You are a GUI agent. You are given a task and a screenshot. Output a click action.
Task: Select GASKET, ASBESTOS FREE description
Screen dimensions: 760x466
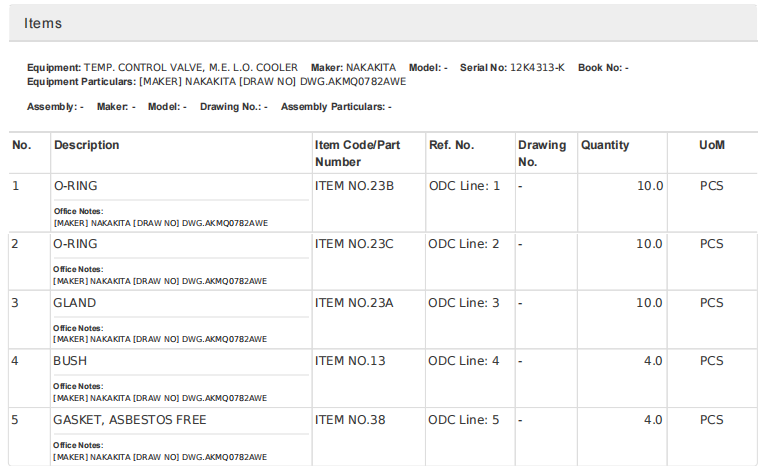click(129, 420)
